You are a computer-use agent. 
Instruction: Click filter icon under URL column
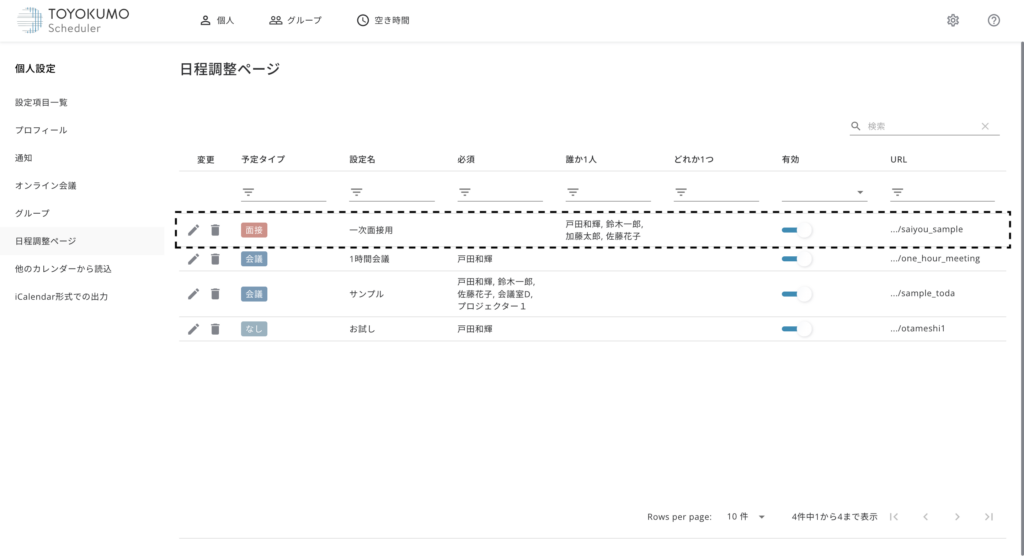(897, 192)
